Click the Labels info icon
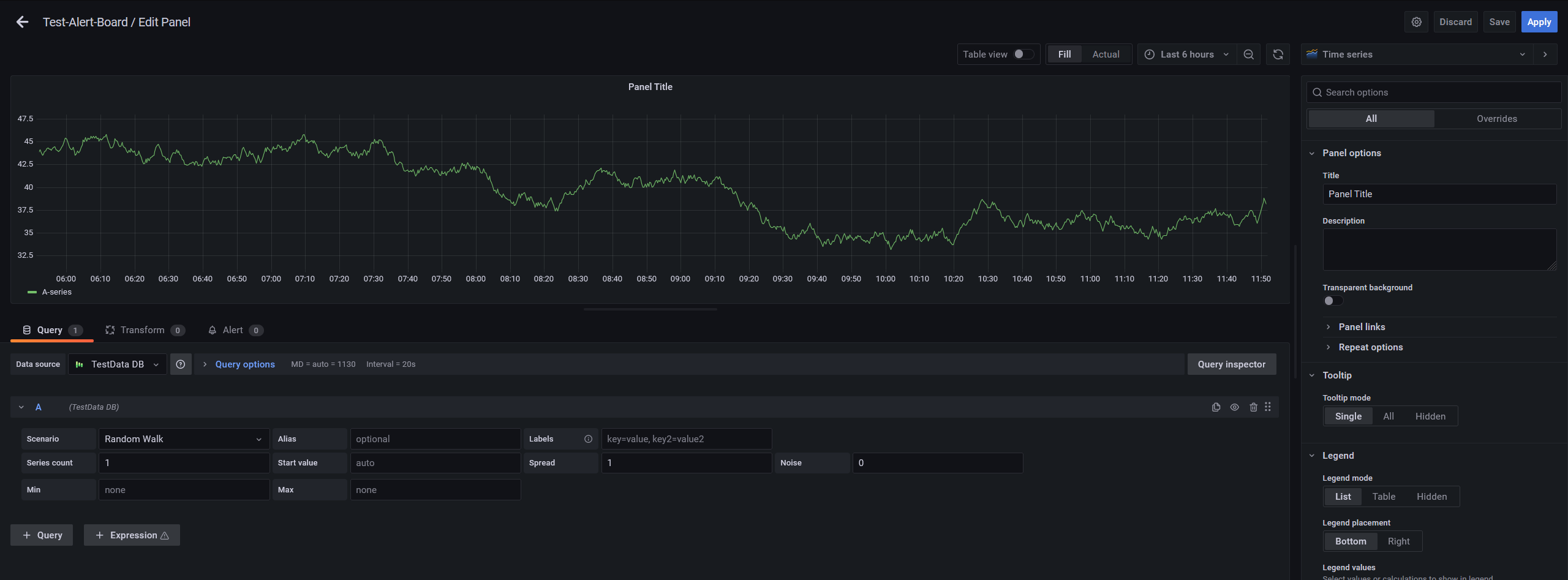Viewport: 1568px width, 580px height. [588, 439]
